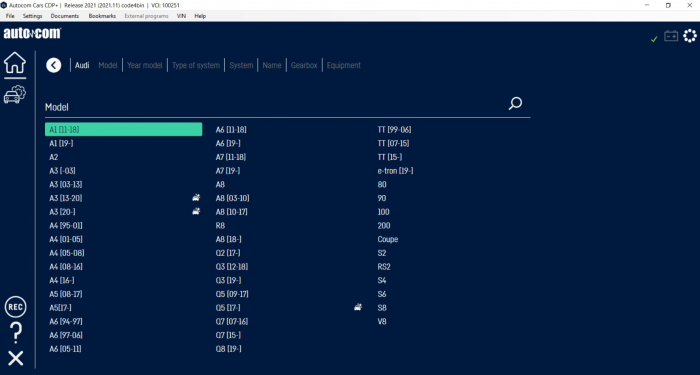
Task: Select model 80
Action: pos(382,184)
